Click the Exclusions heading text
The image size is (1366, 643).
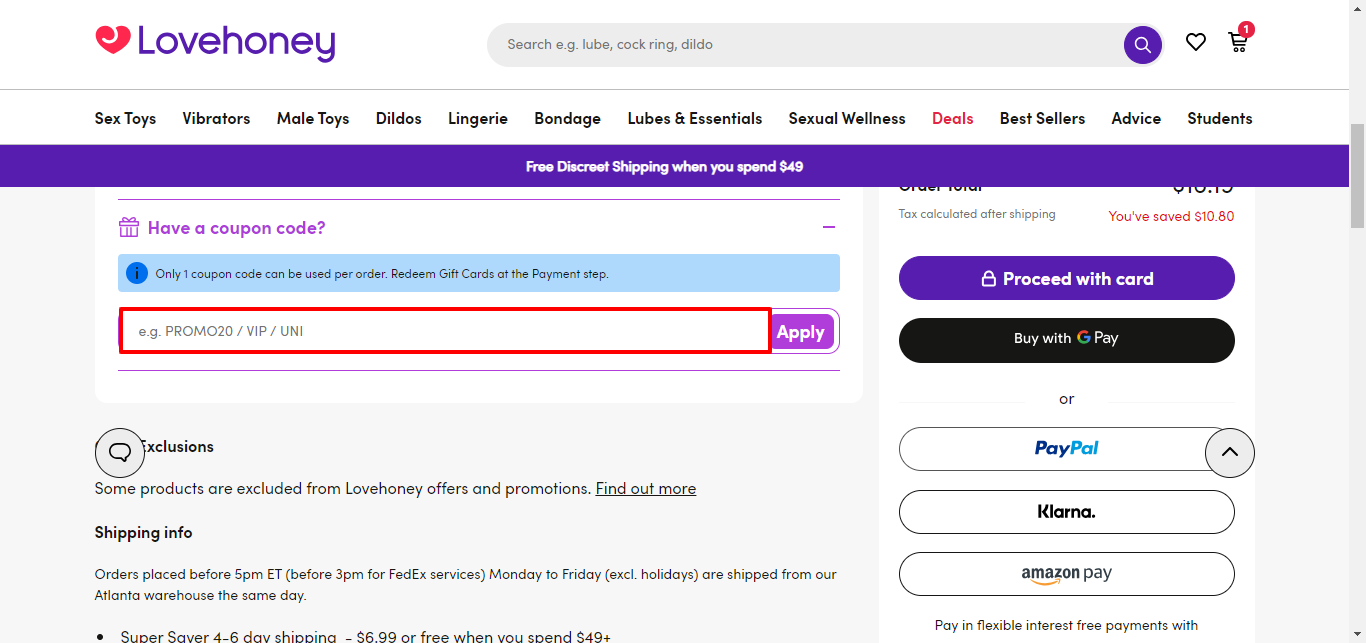pos(175,446)
